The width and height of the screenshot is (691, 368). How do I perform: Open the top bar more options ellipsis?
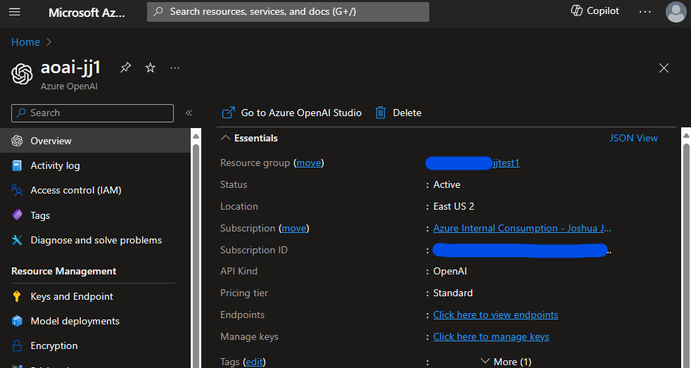tap(645, 12)
